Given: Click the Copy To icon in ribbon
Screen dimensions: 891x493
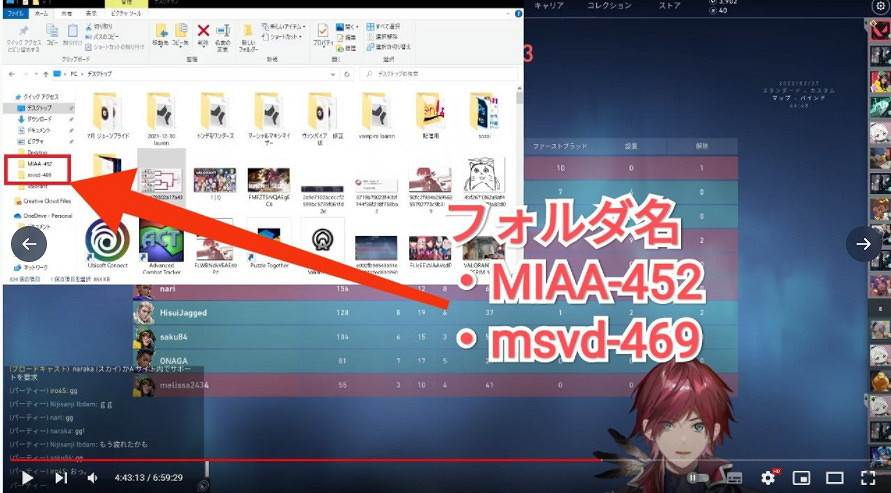Looking at the screenshot, I should (181, 31).
